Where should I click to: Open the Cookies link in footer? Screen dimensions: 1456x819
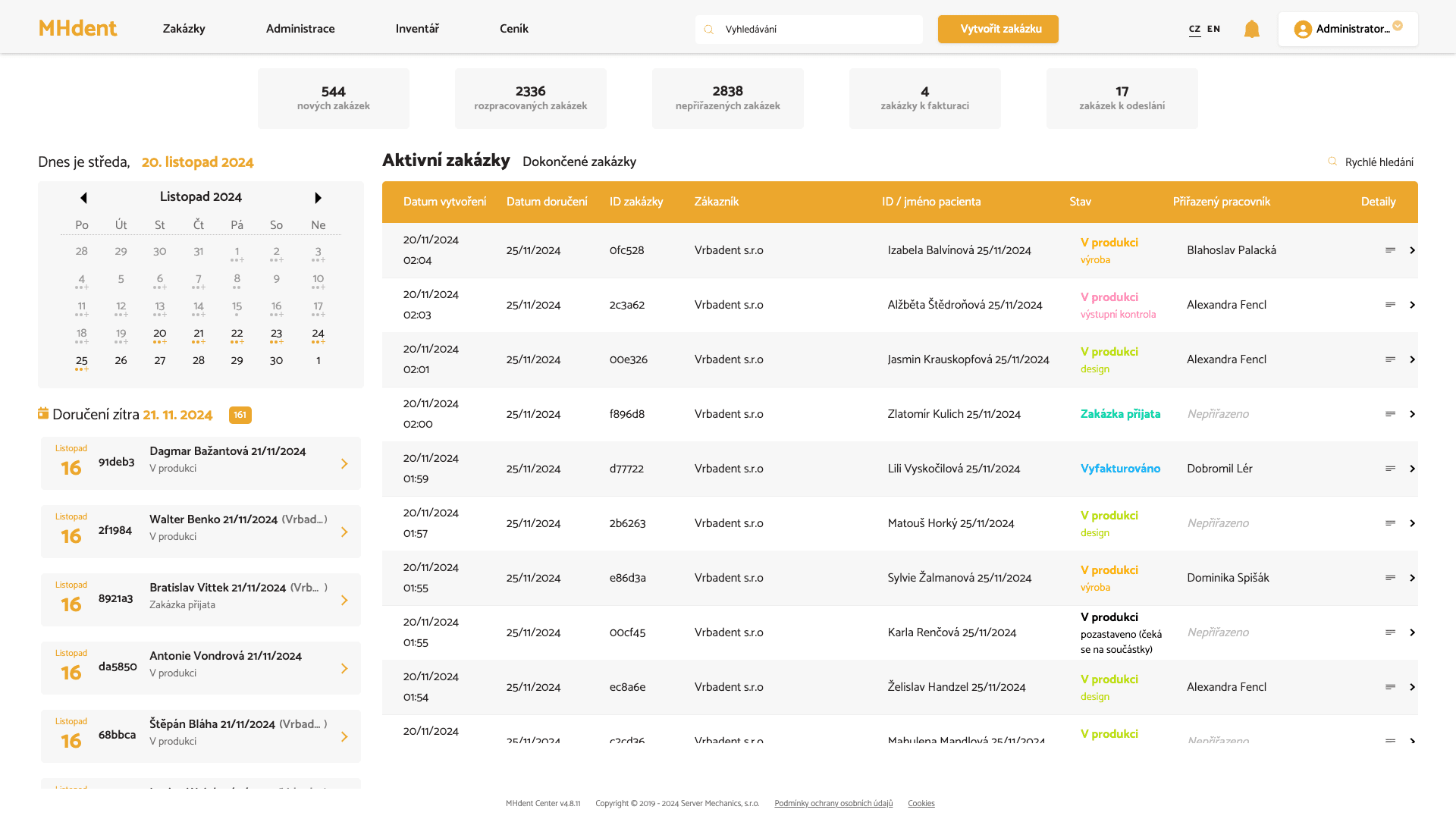(921, 803)
